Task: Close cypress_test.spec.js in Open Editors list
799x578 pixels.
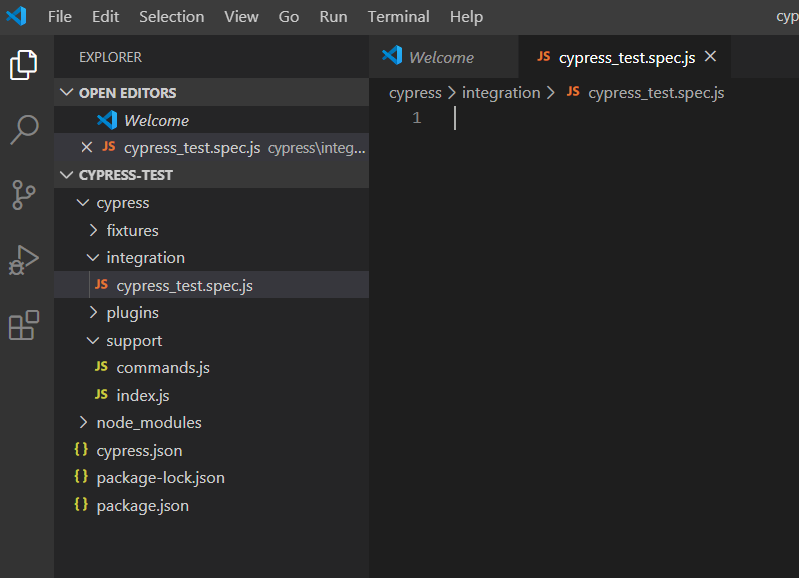Action: point(87,147)
